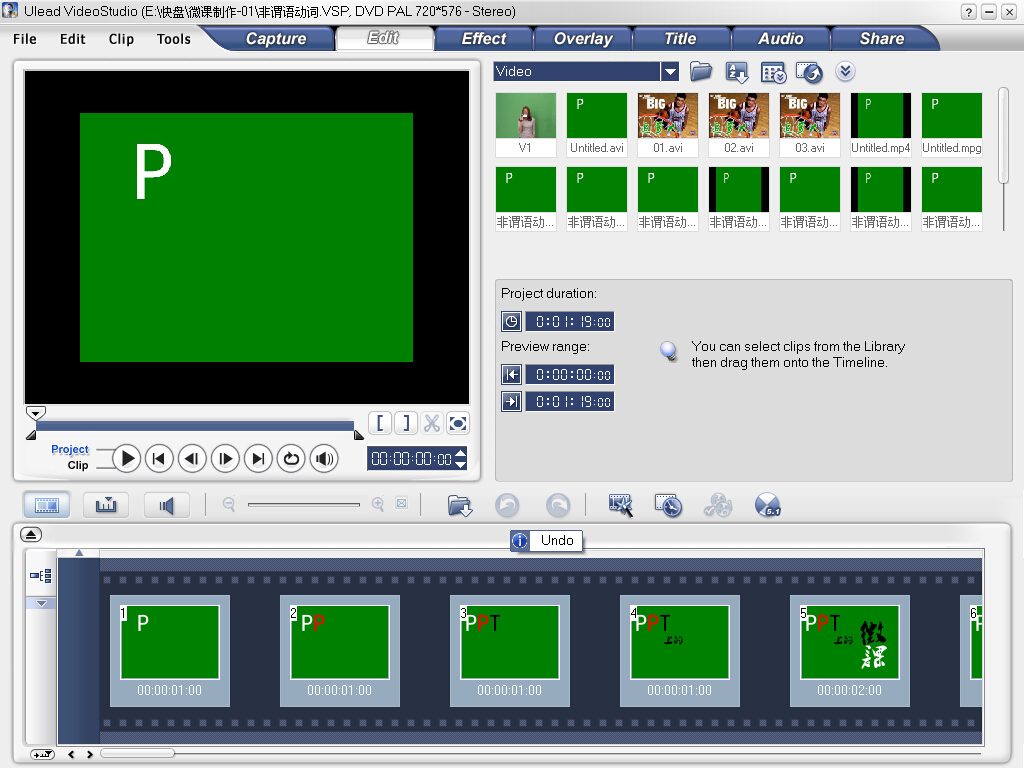Click the project duration timecode field
Viewport: 1024px width, 768px height.
570,321
